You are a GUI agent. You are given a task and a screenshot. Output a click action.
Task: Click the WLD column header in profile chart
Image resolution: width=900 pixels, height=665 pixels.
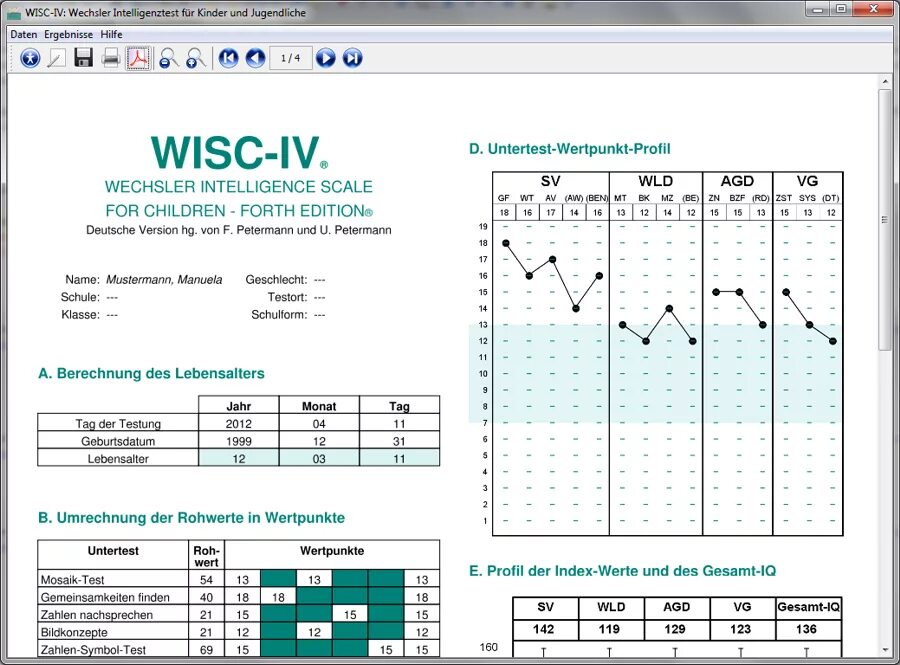tap(655, 181)
